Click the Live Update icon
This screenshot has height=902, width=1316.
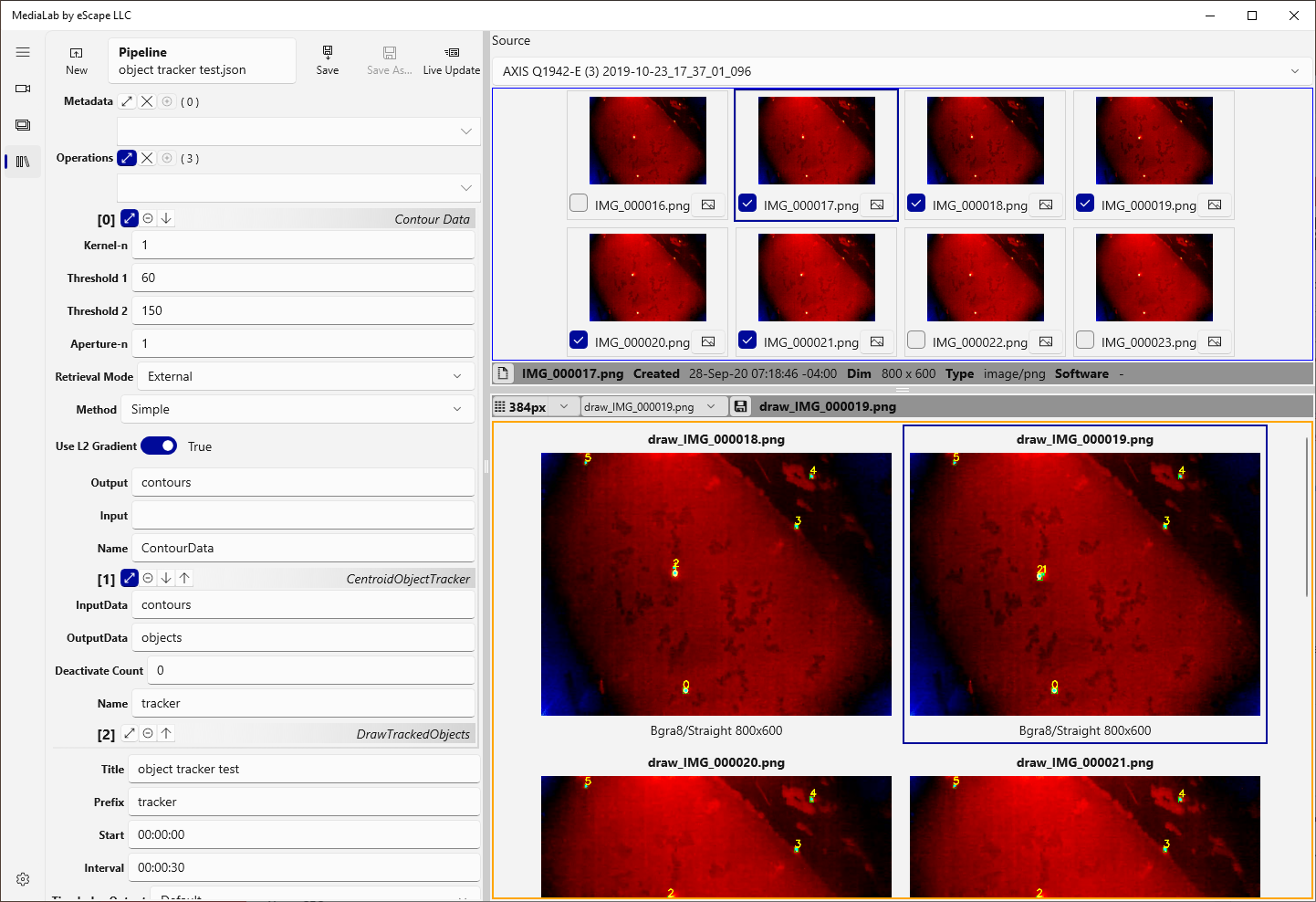452,58
